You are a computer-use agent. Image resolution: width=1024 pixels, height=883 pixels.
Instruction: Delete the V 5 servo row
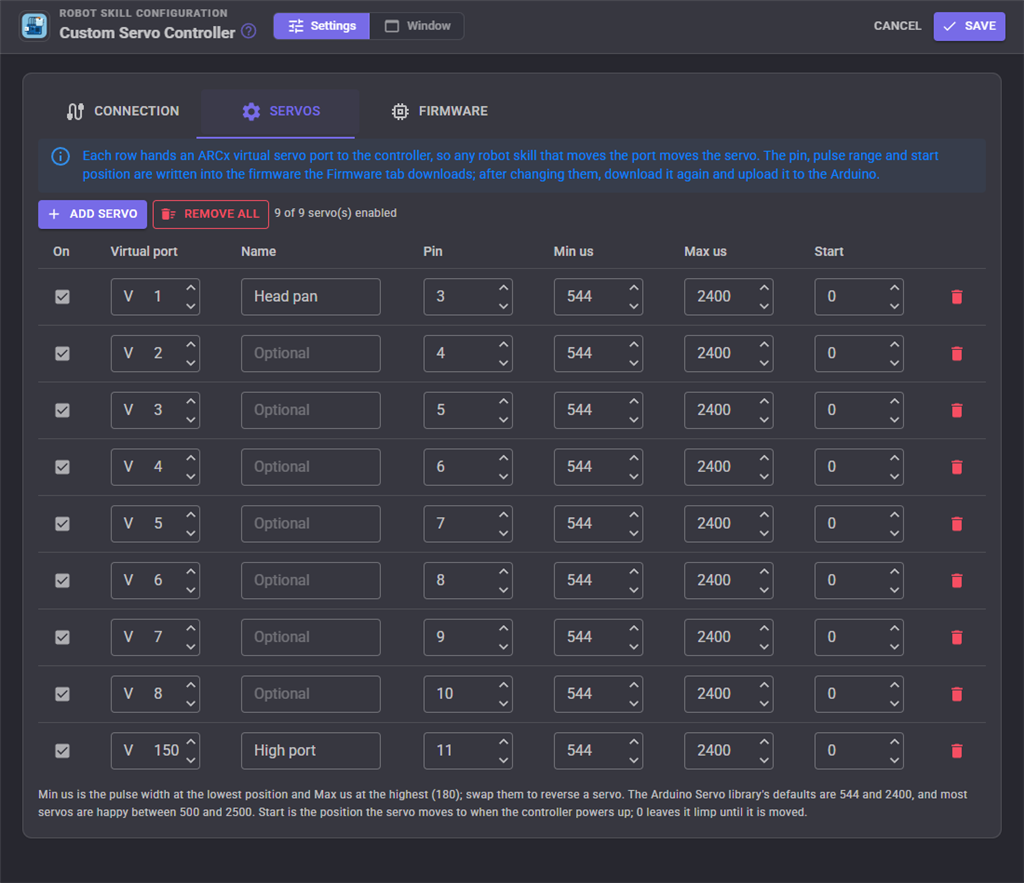tap(957, 524)
